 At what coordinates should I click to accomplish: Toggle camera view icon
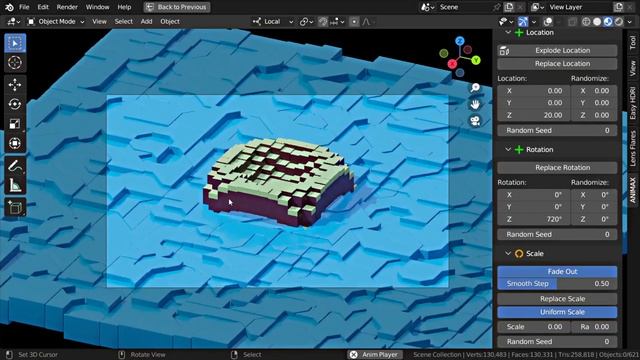click(475, 121)
